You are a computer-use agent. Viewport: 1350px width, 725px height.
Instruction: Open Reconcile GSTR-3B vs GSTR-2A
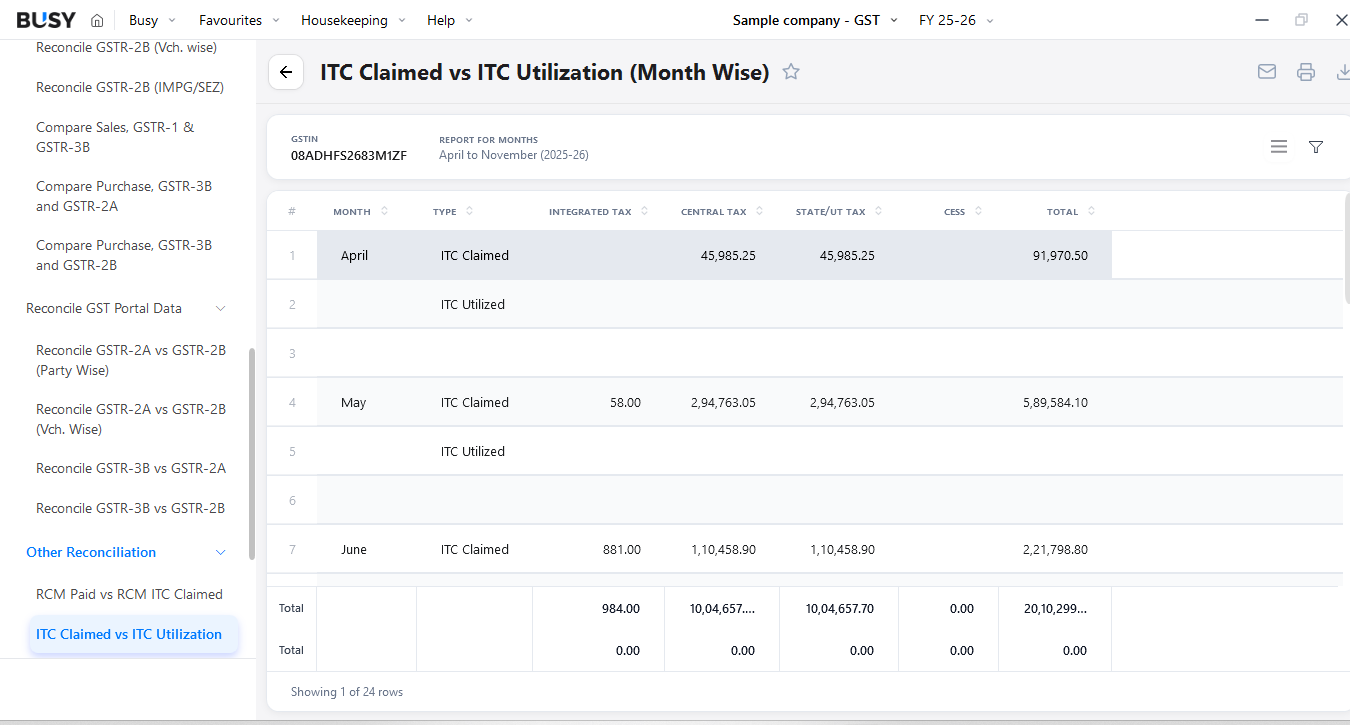[130, 468]
